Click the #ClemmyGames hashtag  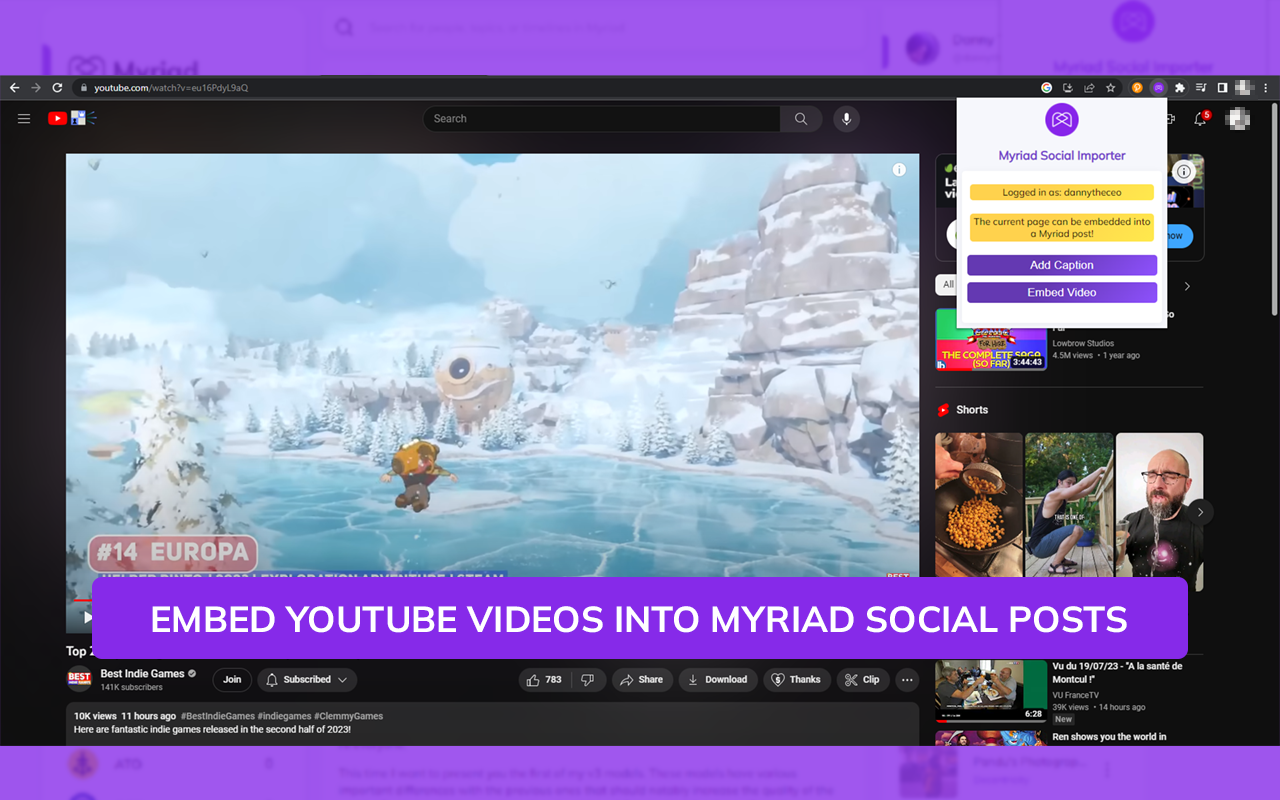pyautogui.click(x=348, y=716)
